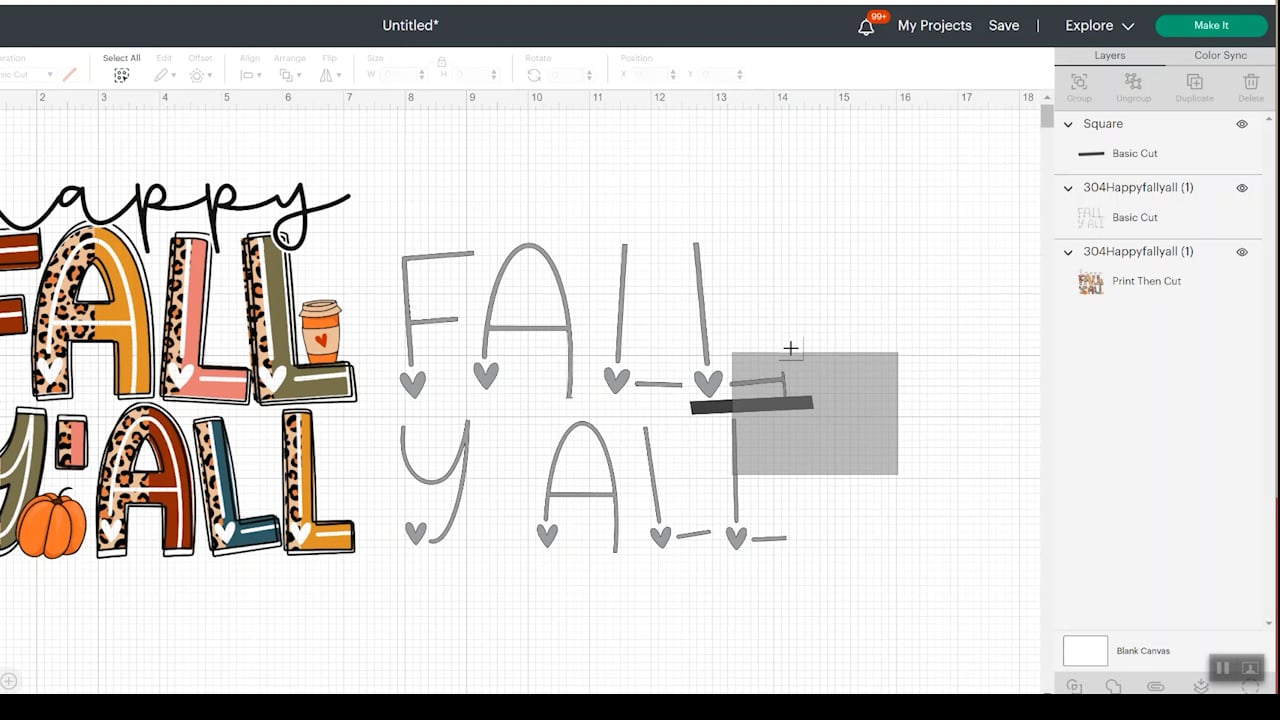Viewport: 1280px width, 720px height.
Task: Open the Flip tool
Action: (x=325, y=75)
